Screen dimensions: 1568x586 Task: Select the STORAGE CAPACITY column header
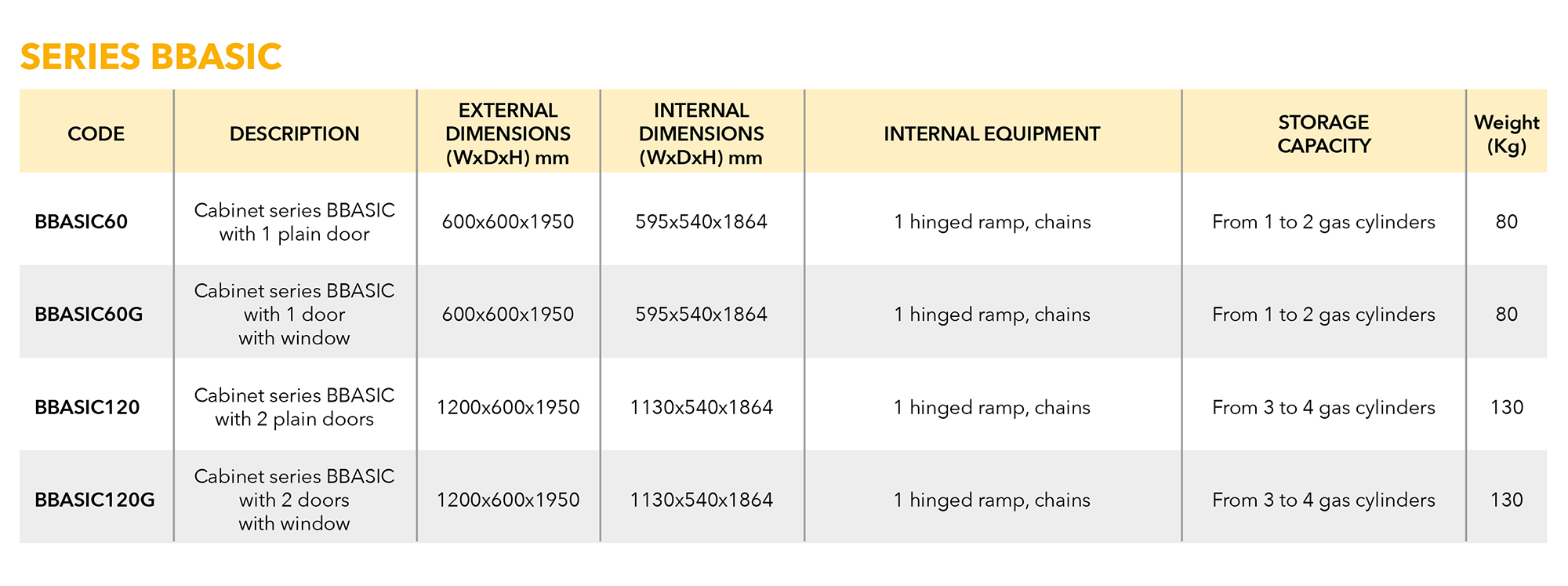(x=1323, y=134)
